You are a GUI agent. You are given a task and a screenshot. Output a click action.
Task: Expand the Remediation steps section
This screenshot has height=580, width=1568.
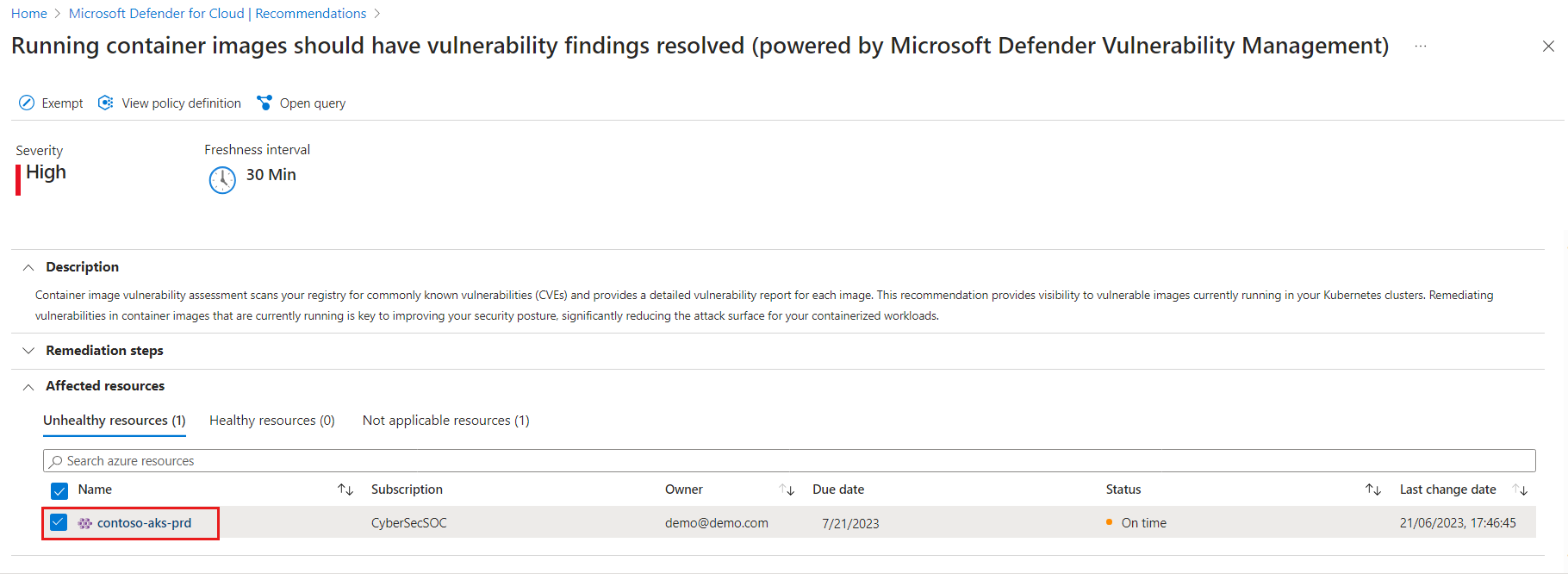click(28, 351)
